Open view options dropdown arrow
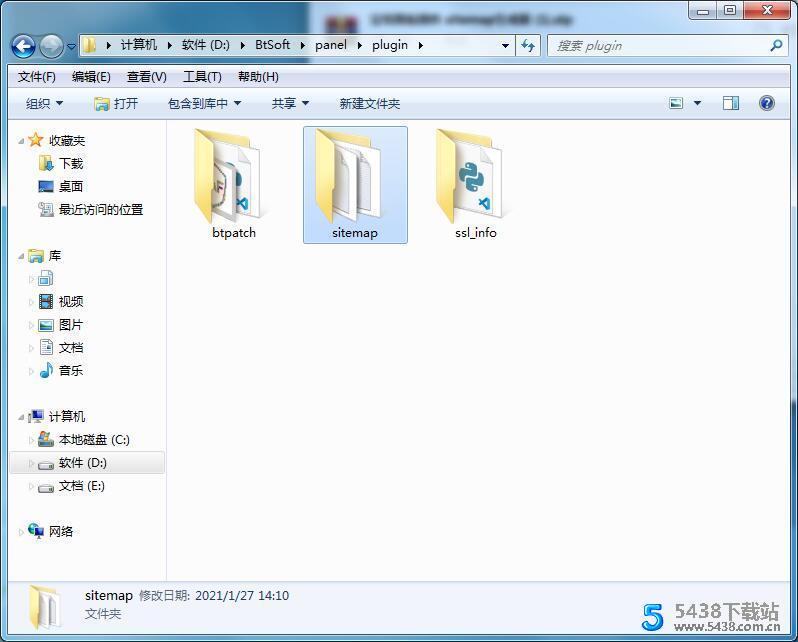Screen dimensions: 798x642 pos(697,104)
